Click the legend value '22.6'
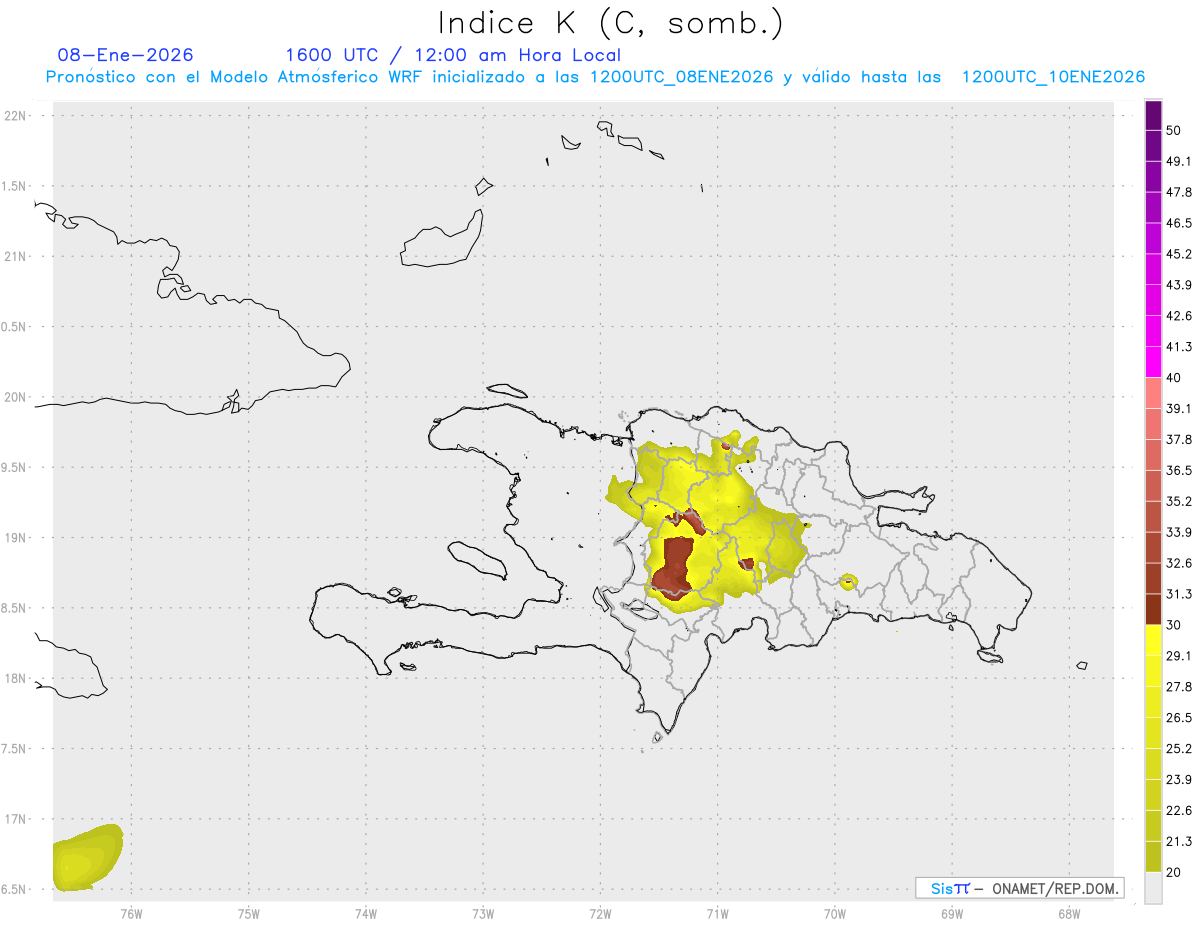 tap(1179, 811)
